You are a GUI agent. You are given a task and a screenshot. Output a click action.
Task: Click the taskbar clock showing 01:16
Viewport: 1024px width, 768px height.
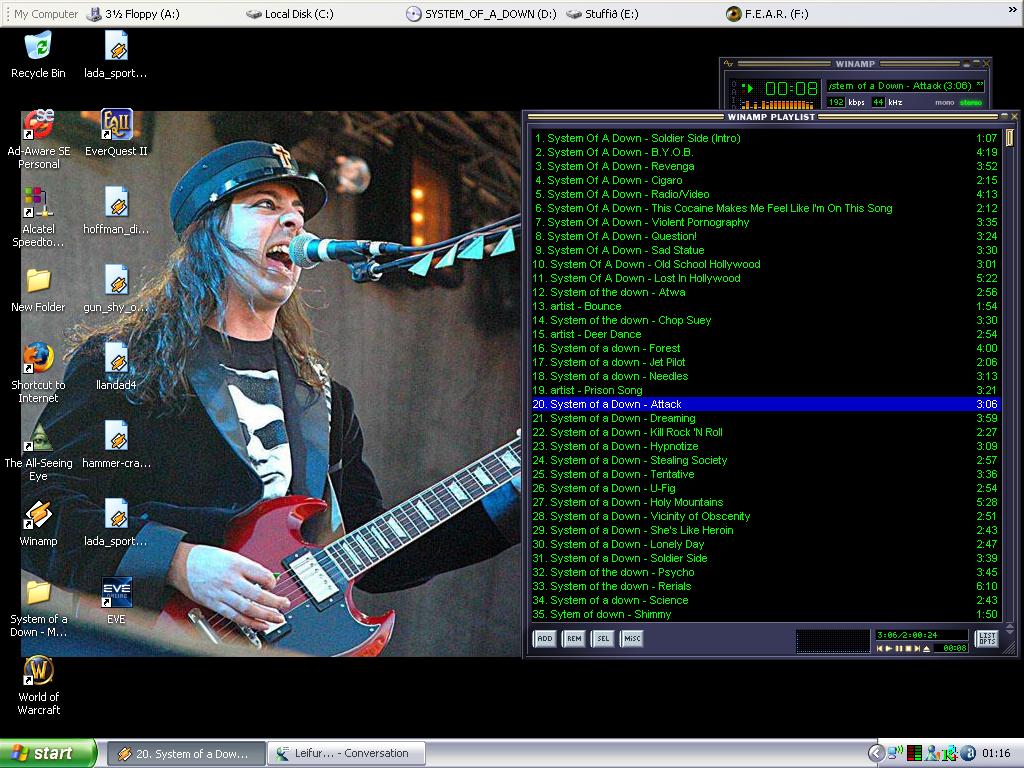click(x=996, y=753)
